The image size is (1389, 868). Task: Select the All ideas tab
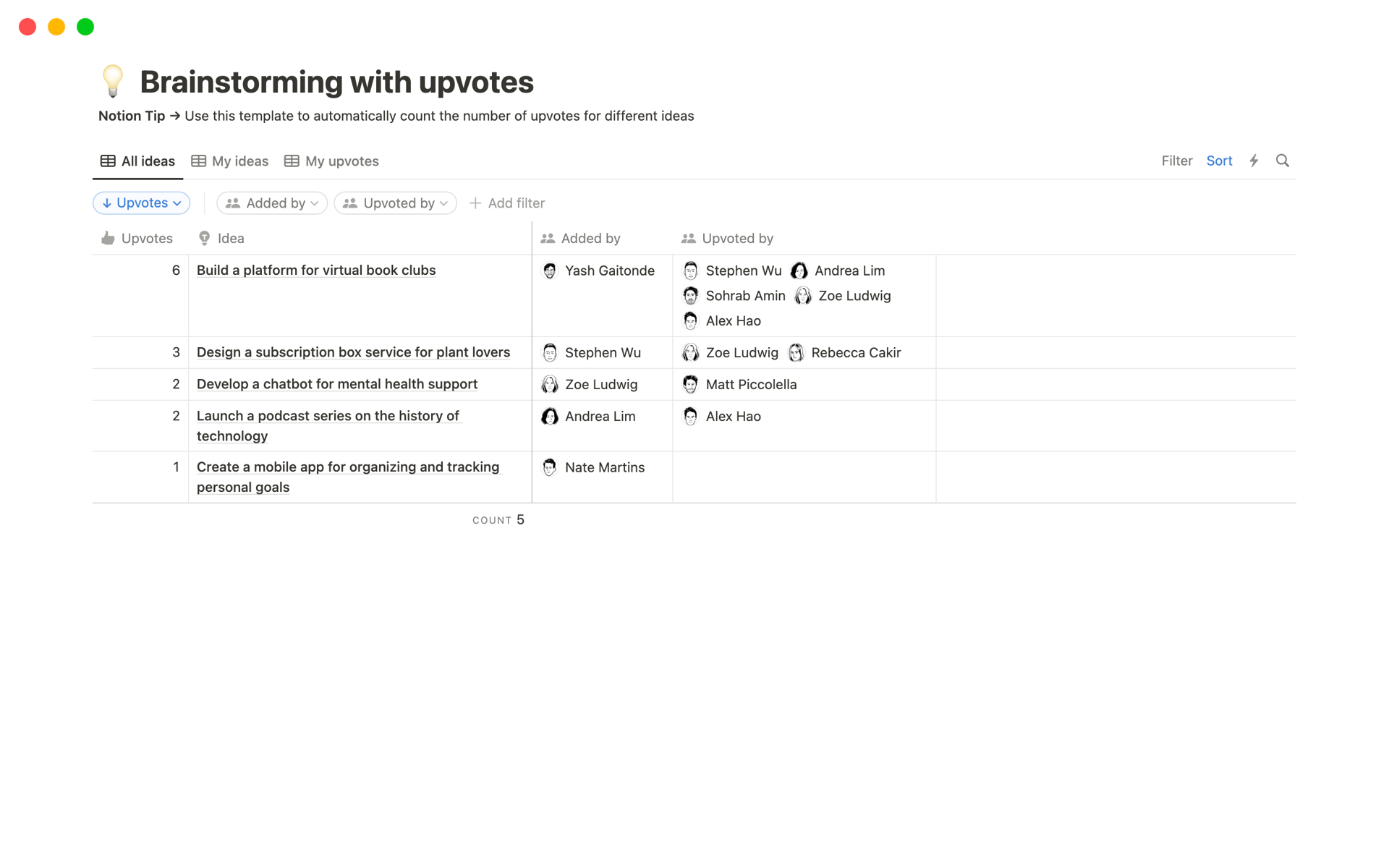click(x=138, y=161)
